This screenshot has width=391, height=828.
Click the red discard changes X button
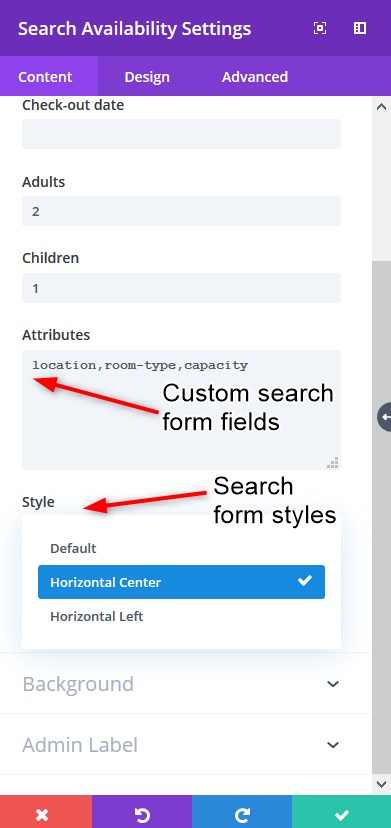point(46,812)
